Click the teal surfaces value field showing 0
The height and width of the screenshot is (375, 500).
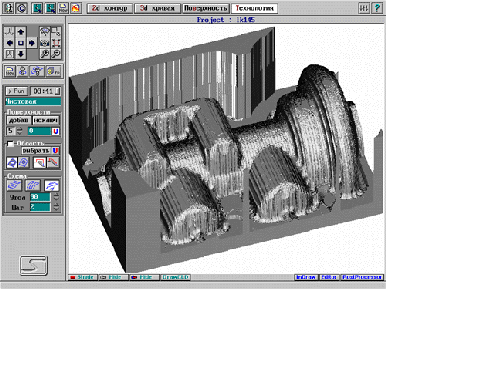click(39, 131)
